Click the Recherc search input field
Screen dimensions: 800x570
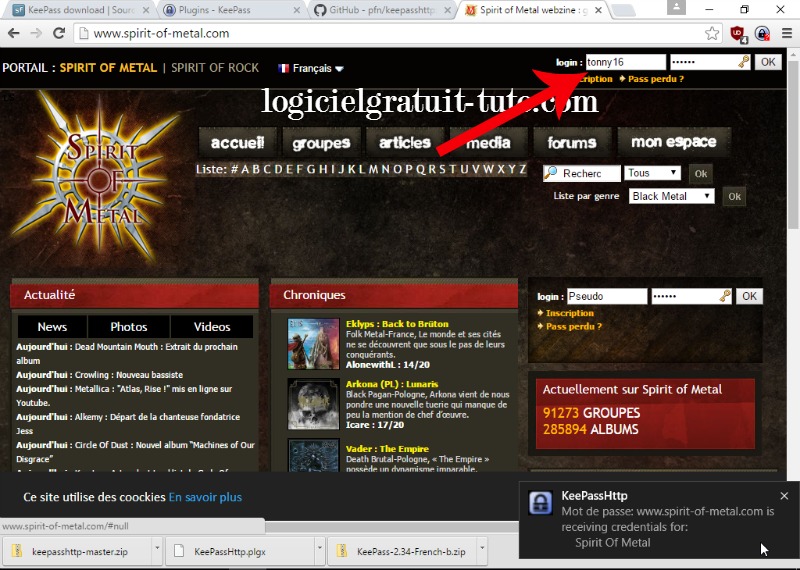pyautogui.click(x=582, y=174)
